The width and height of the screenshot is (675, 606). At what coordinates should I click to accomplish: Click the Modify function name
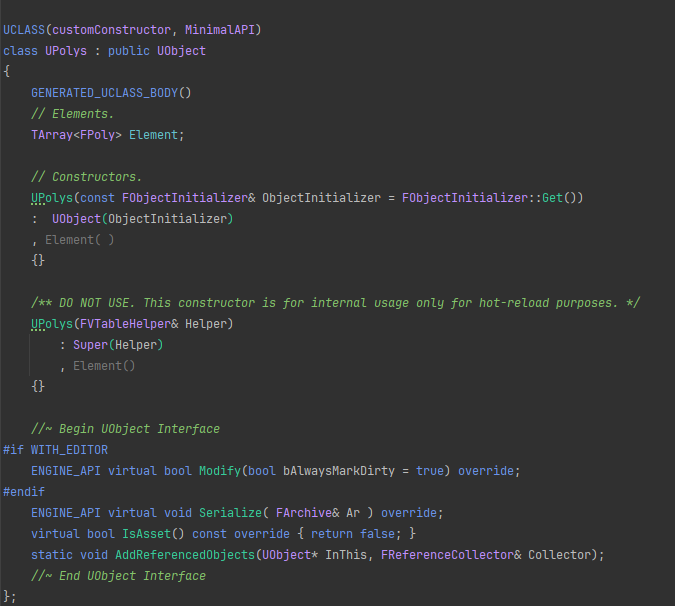pos(220,471)
